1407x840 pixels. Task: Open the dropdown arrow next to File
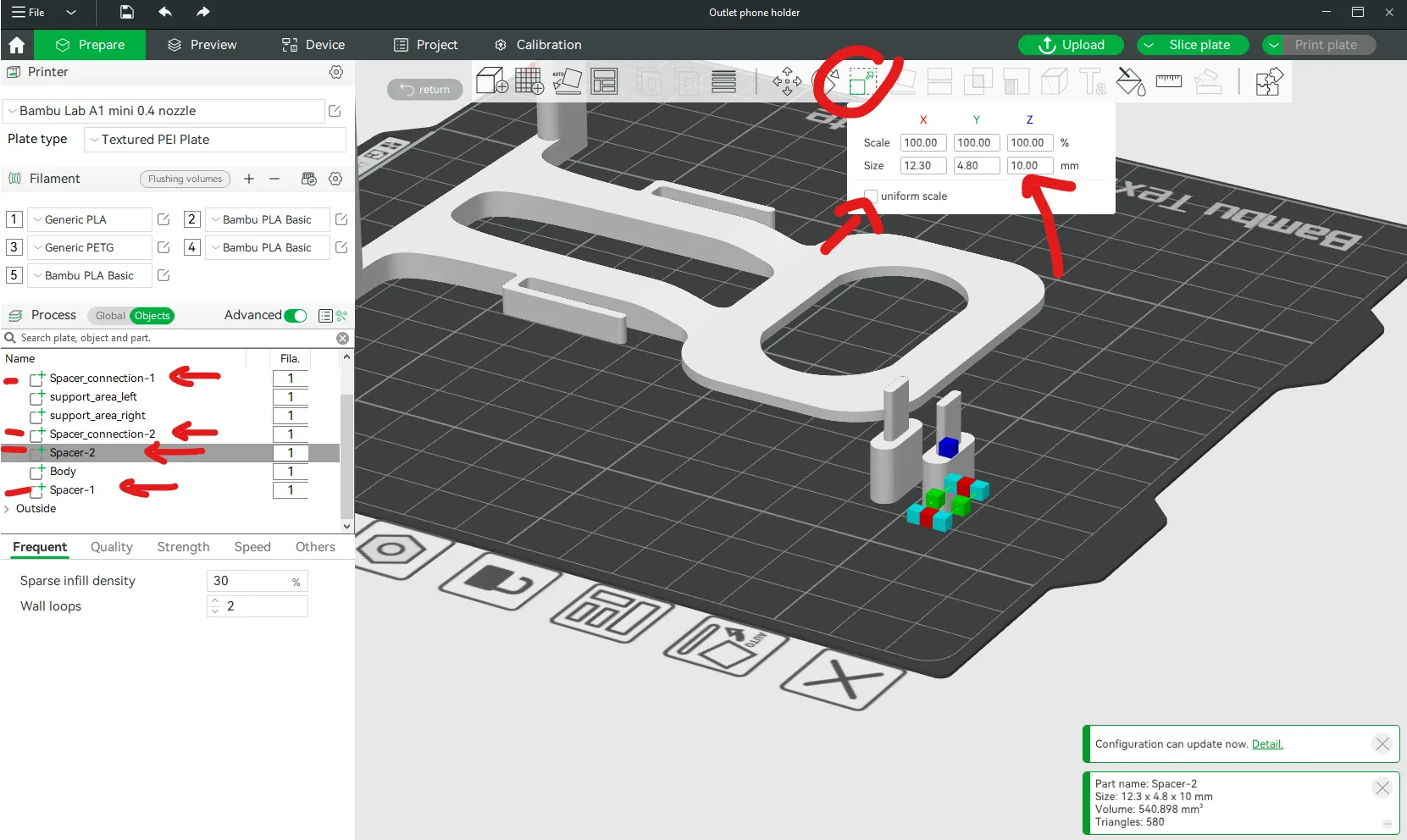click(71, 12)
